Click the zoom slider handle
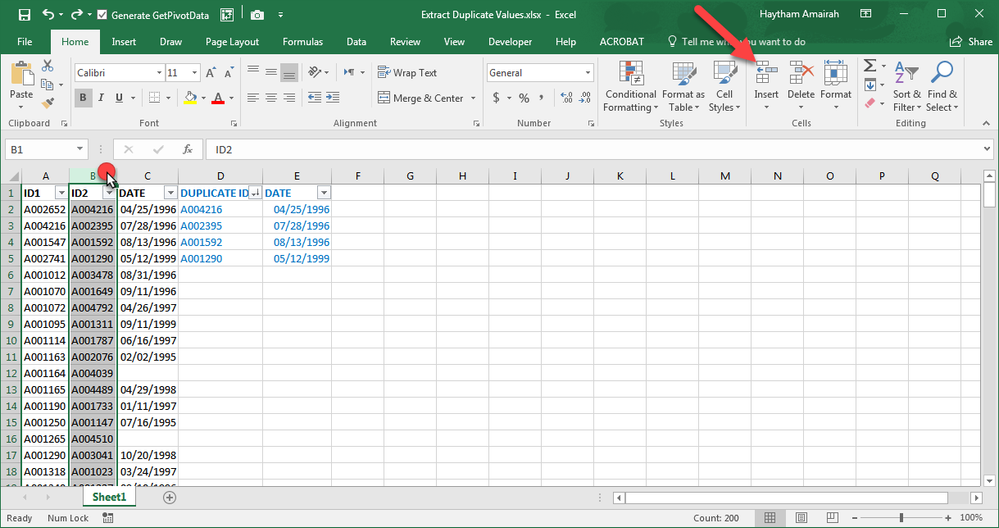This screenshot has width=999, height=528. pos(901,517)
